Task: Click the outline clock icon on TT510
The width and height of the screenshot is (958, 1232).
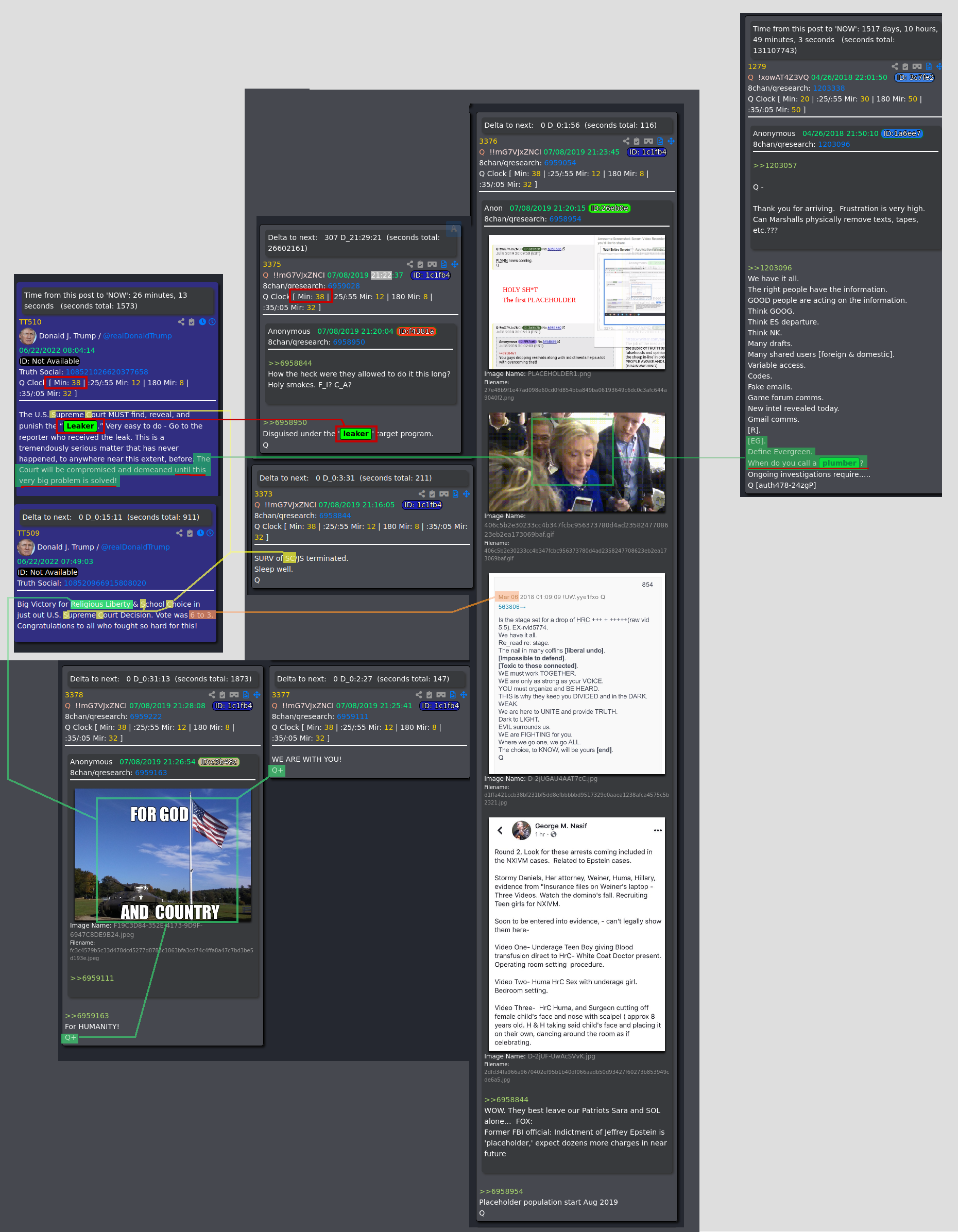Action: 212,322
